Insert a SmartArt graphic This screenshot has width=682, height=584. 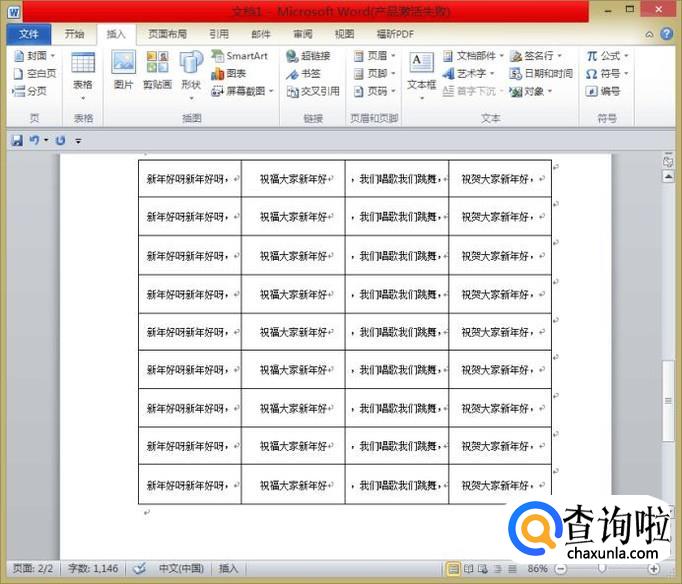239,56
